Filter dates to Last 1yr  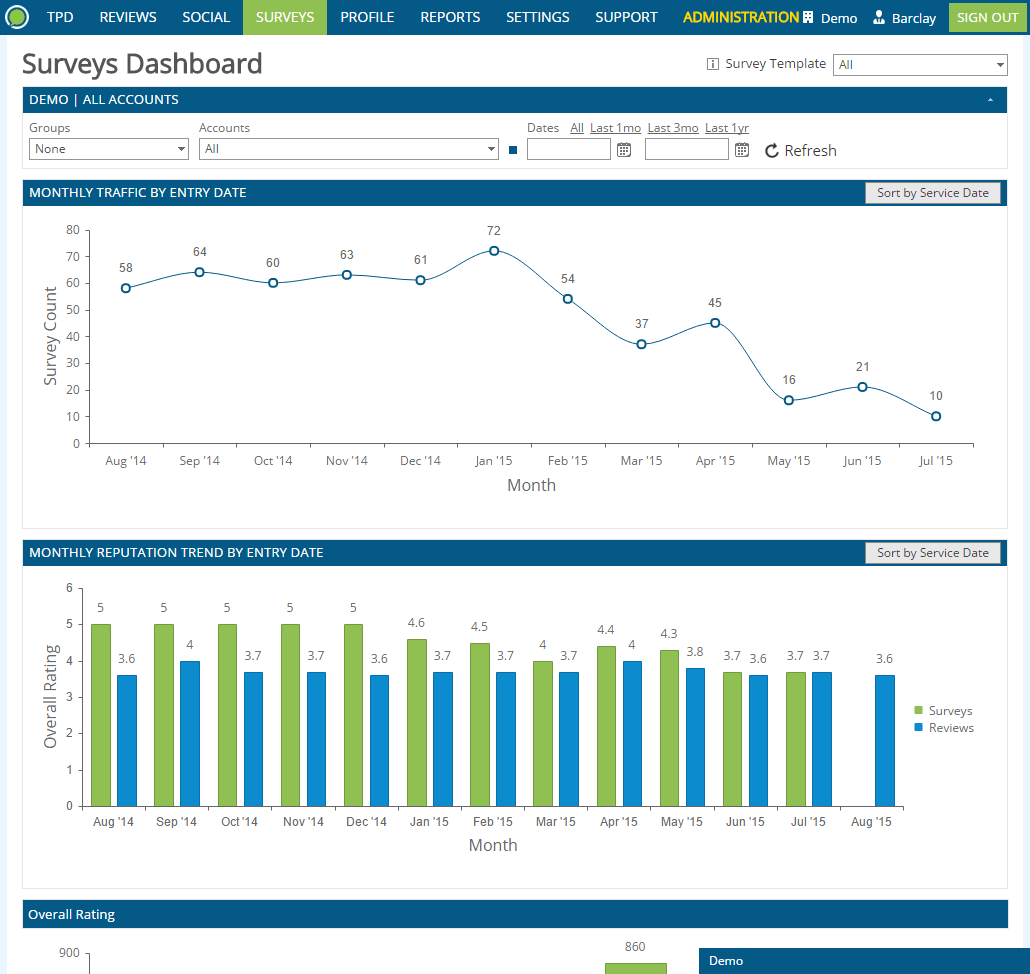tap(727, 128)
